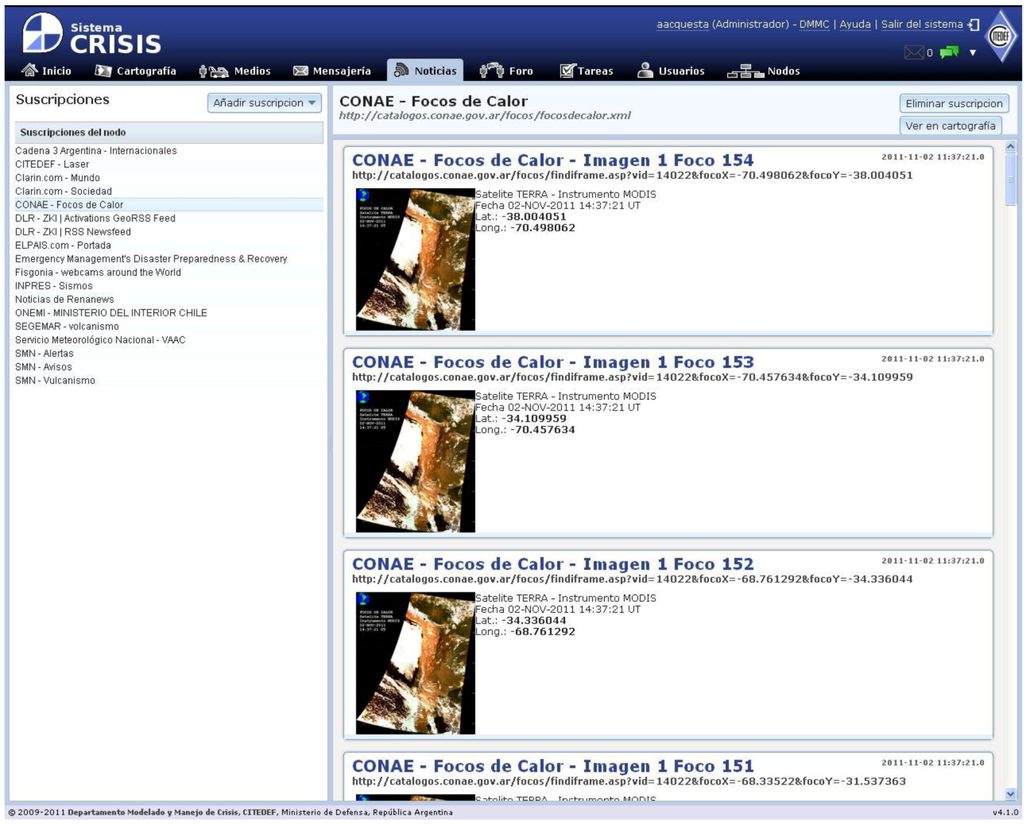Click the green chat bubbles icon

point(950,52)
